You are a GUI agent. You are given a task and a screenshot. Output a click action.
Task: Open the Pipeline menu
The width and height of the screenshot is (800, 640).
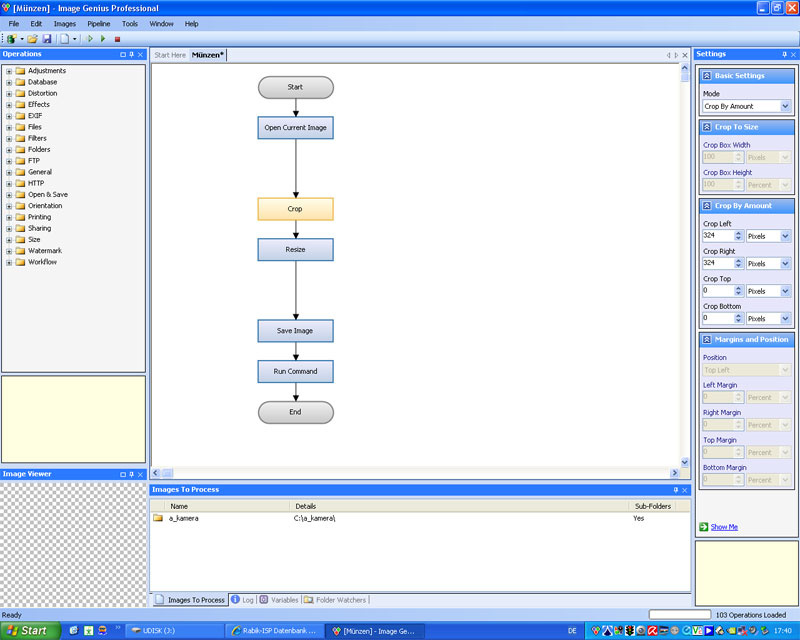click(x=98, y=23)
